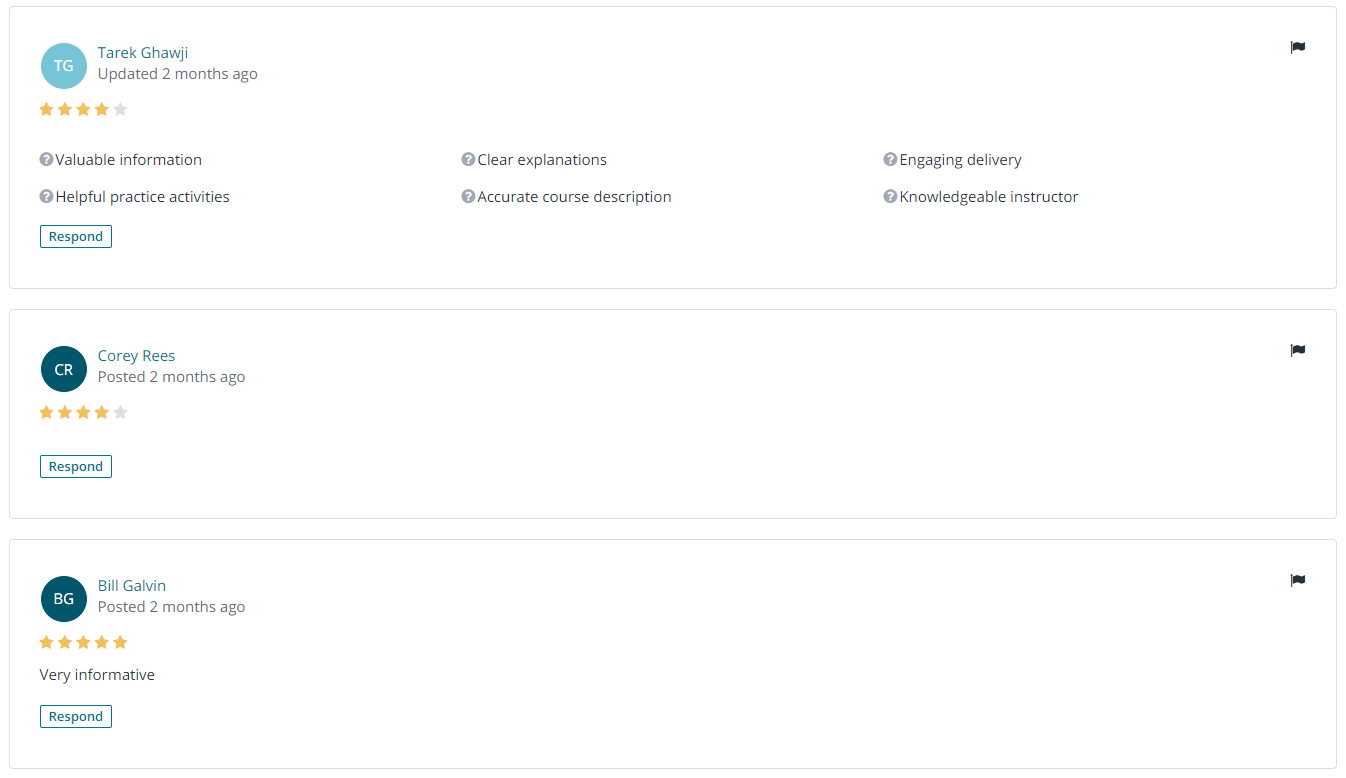Respond to Bill Galvin's review
Viewport: 1346px width, 778px height.
[x=76, y=716]
